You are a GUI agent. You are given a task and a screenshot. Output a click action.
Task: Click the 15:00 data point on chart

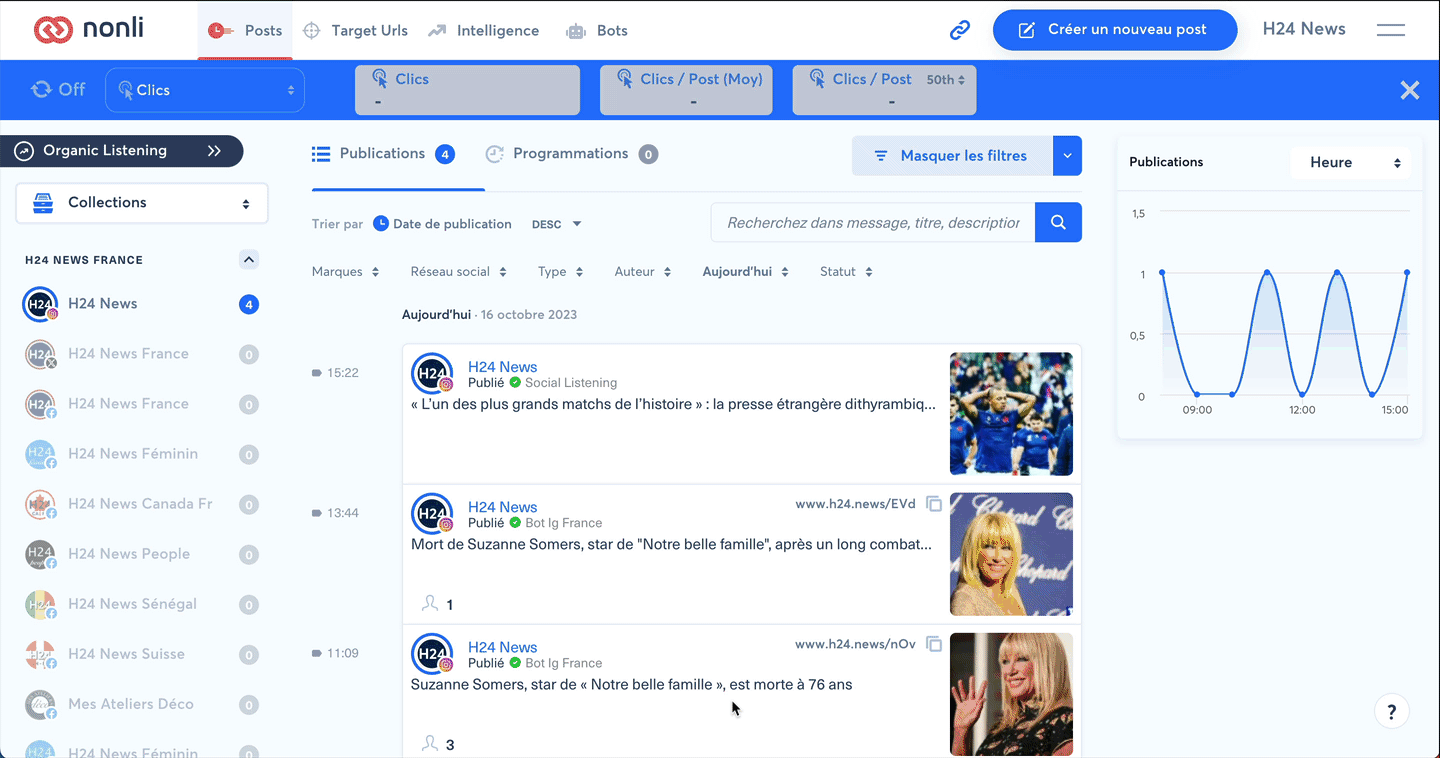pos(1407,273)
